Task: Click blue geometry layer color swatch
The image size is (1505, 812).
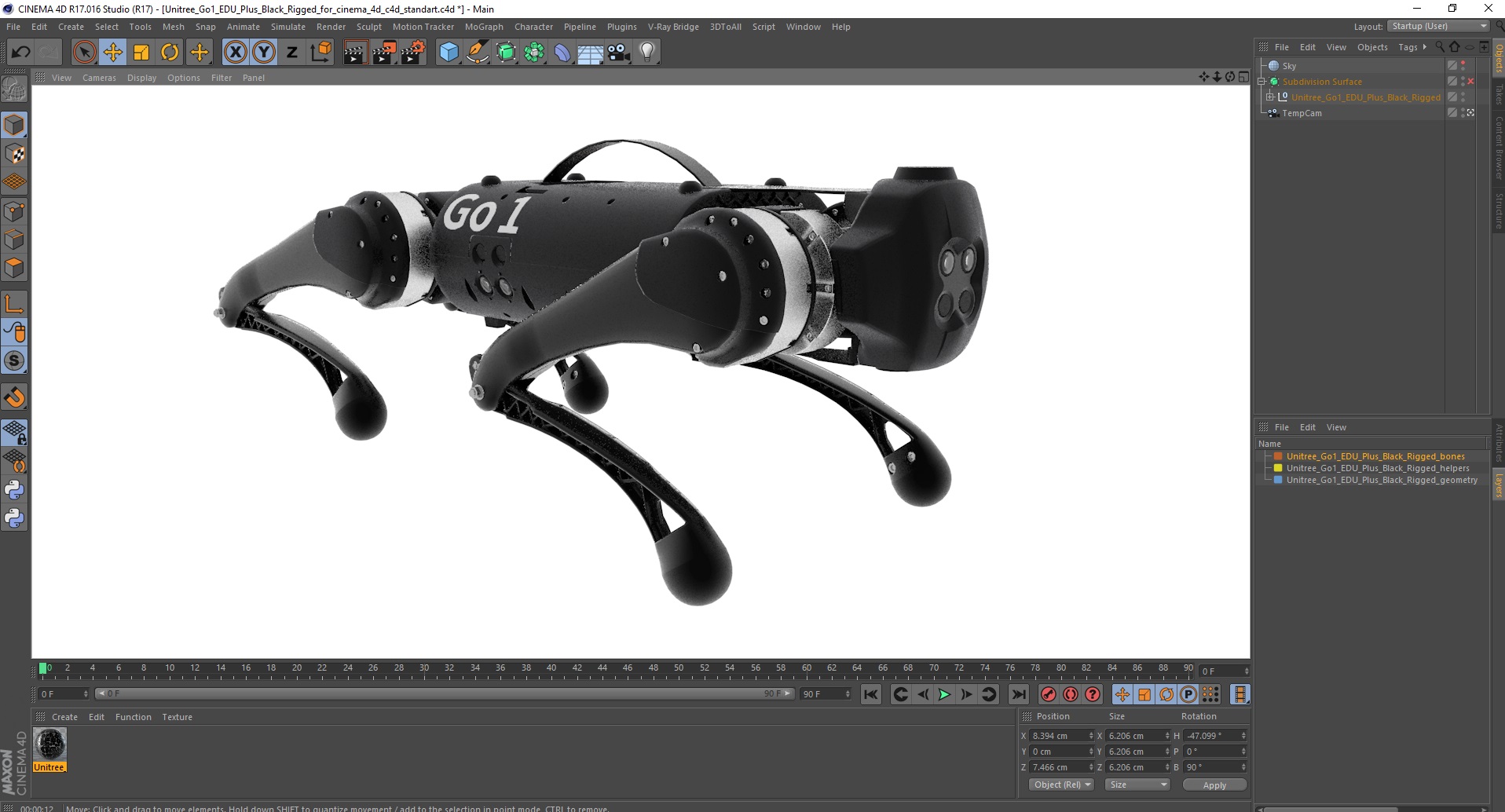Action: click(1278, 480)
